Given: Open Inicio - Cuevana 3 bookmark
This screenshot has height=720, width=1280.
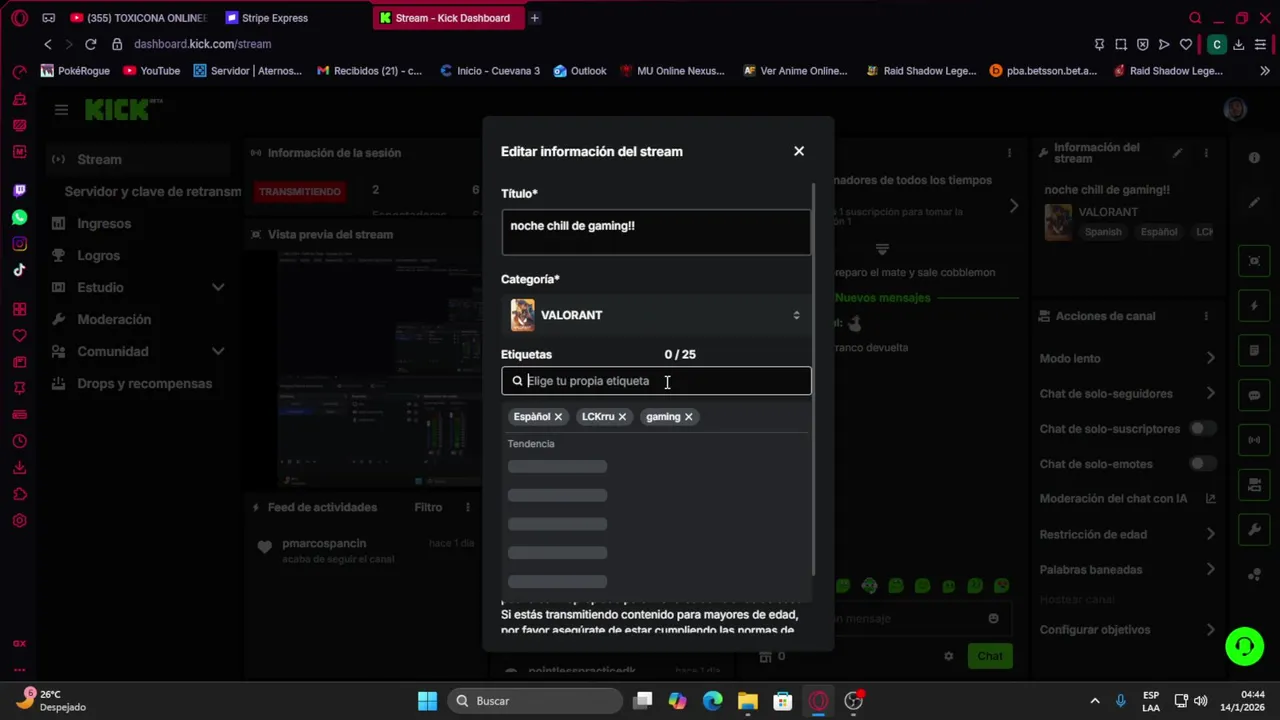Looking at the screenshot, I should click(490, 71).
